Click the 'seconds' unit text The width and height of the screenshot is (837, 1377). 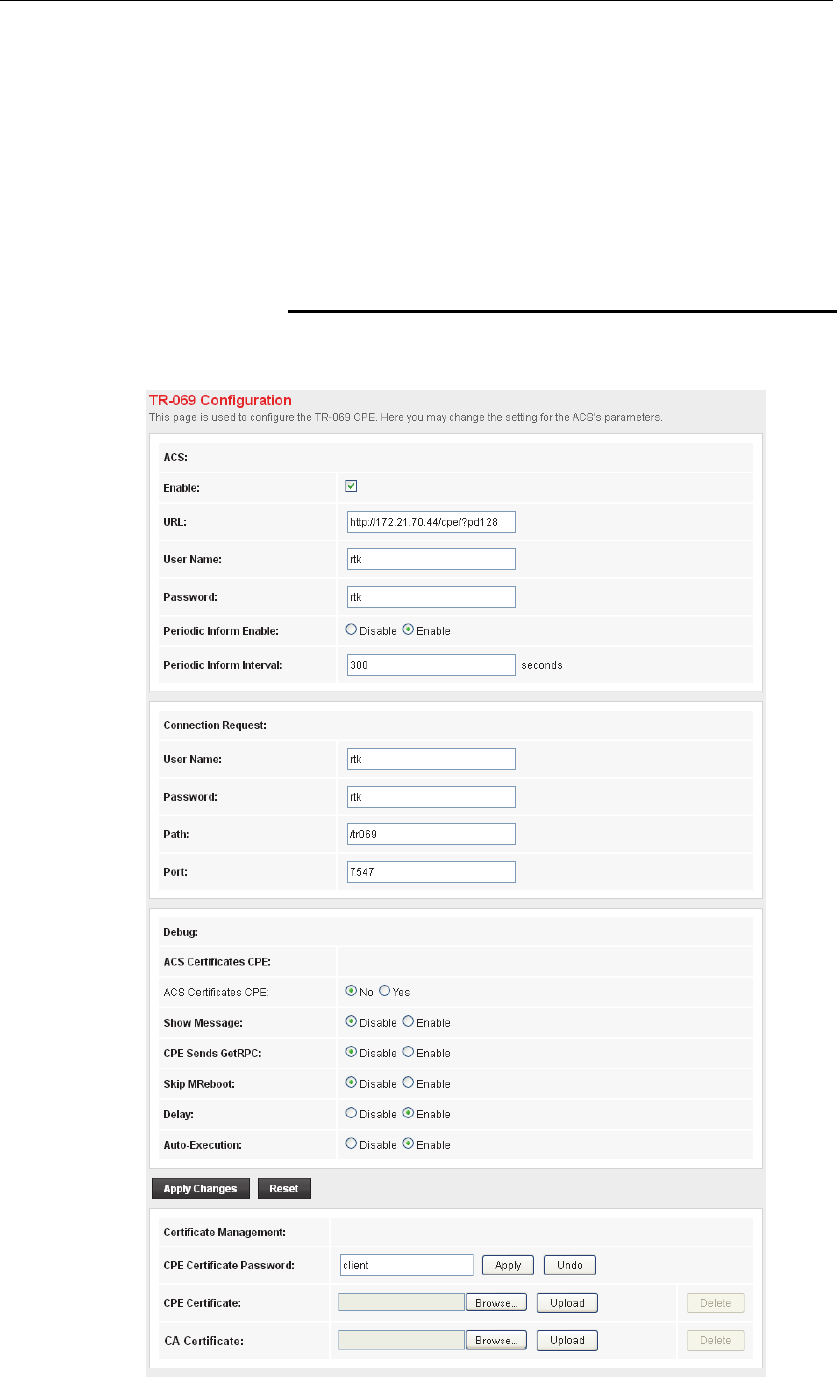(x=542, y=665)
